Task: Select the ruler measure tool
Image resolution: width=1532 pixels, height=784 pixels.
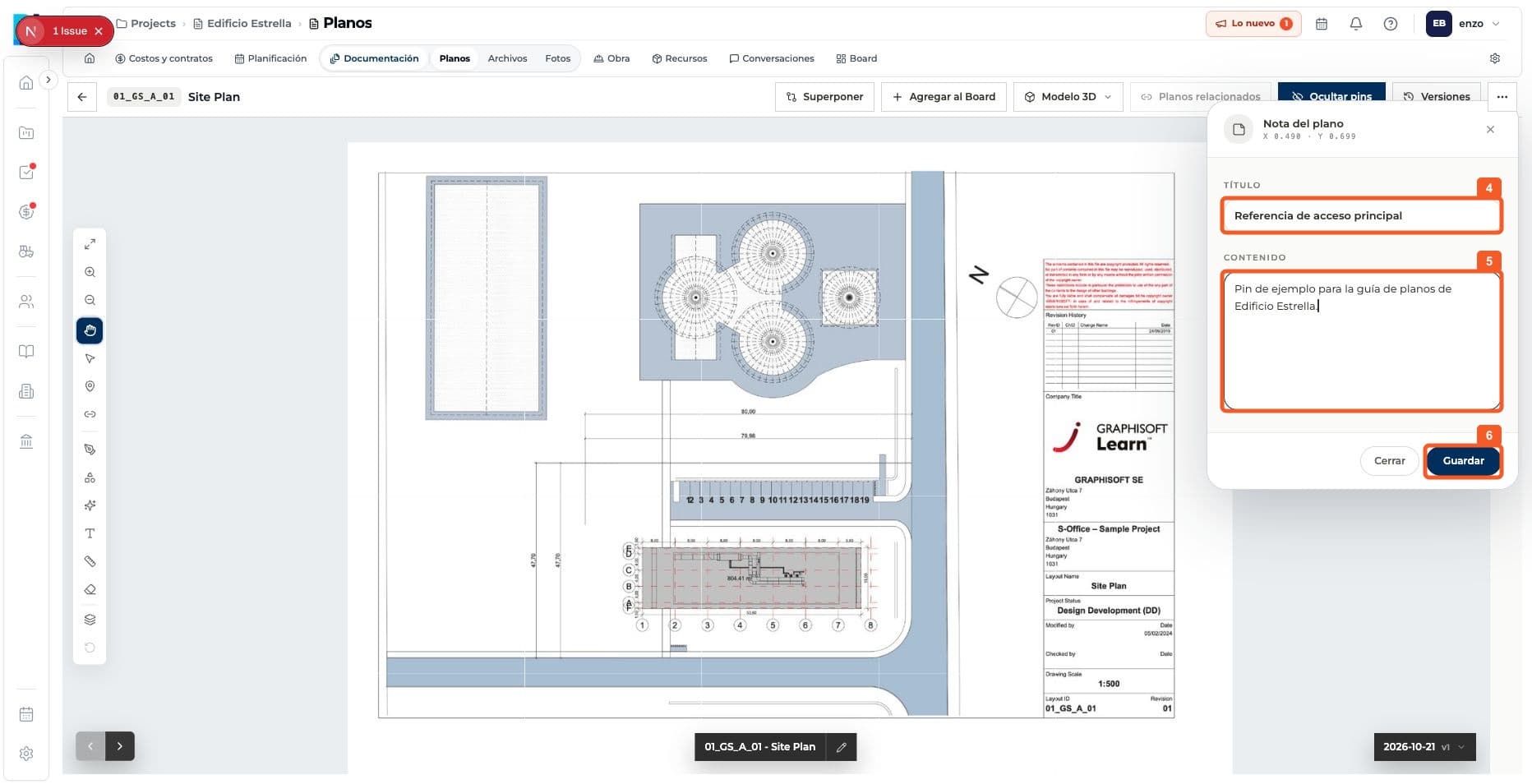Action: click(90, 561)
